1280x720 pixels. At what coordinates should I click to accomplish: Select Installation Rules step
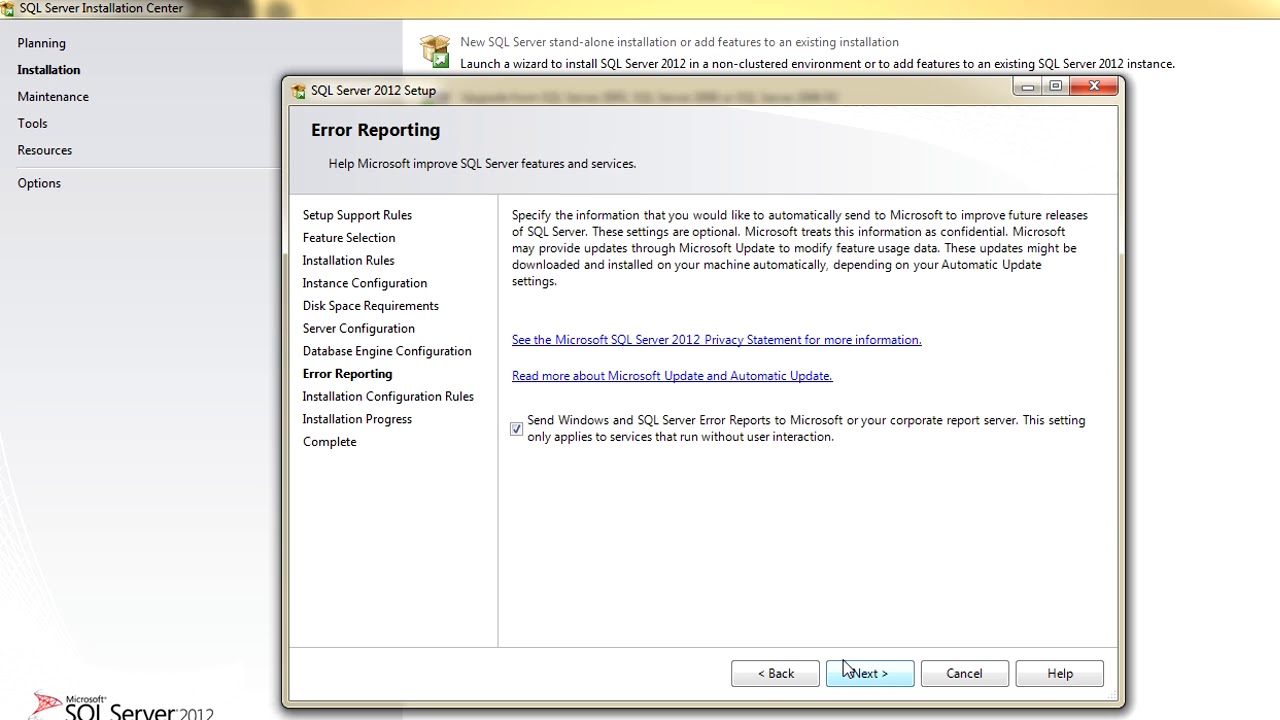click(348, 261)
